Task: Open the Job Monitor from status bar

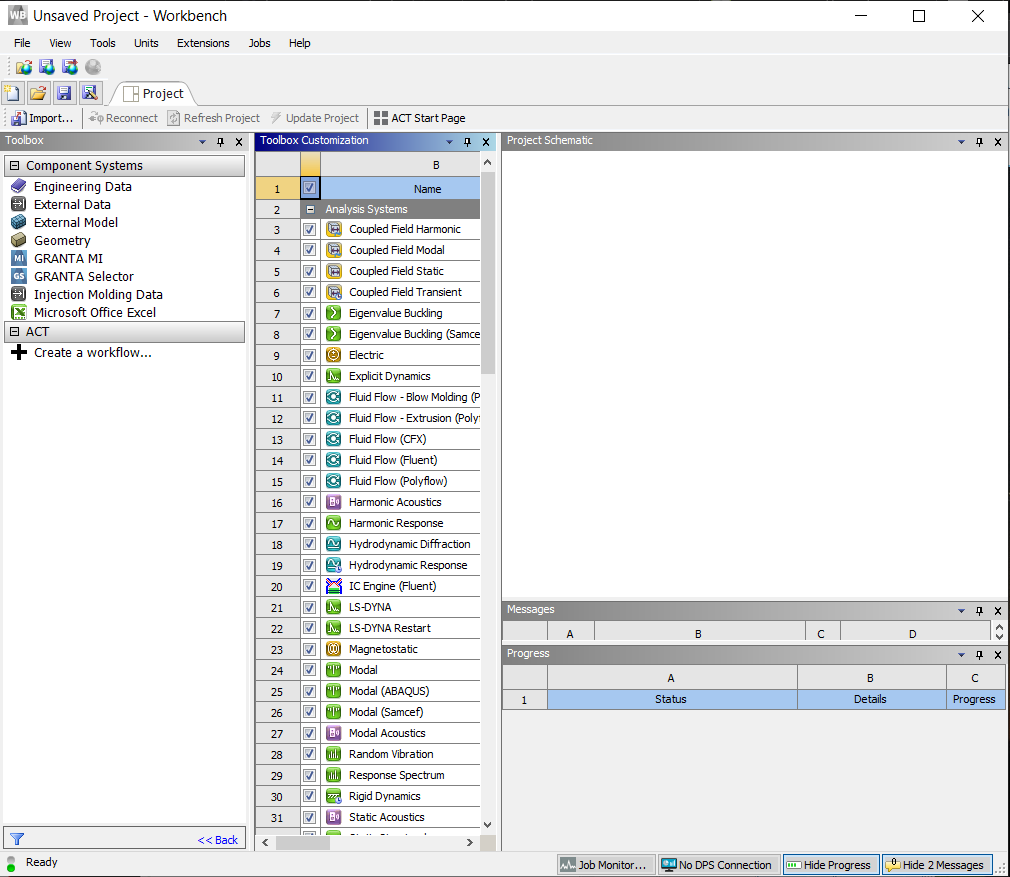Action: click(605, 865)
